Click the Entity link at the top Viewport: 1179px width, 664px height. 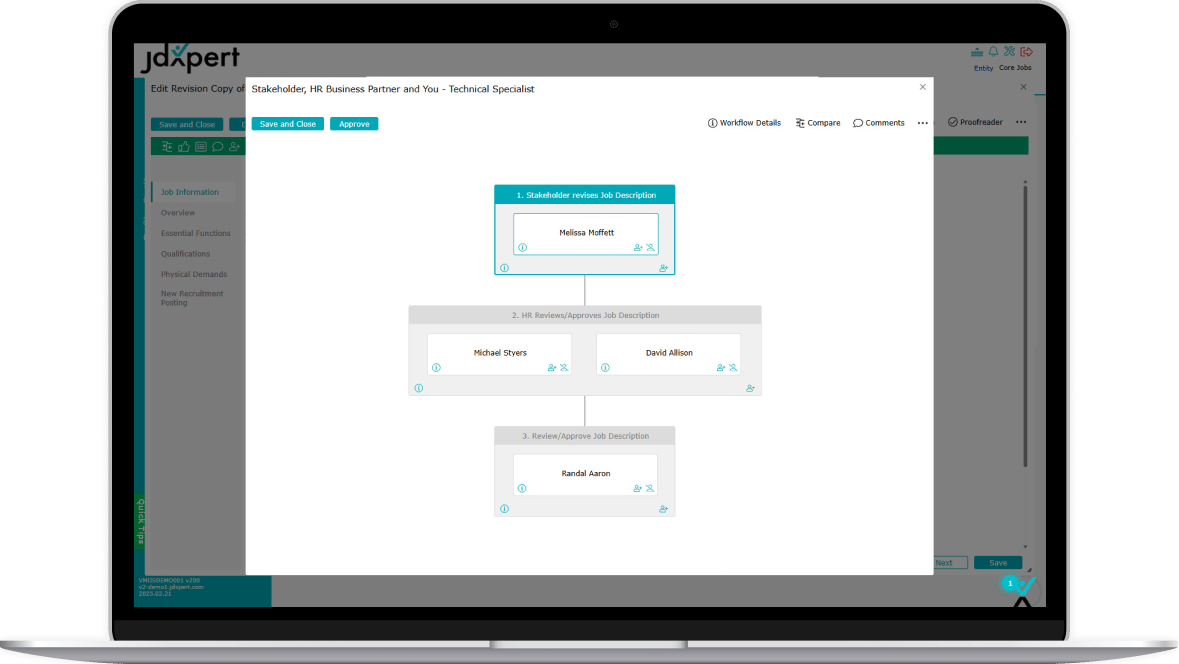click(x=983, y=67)
